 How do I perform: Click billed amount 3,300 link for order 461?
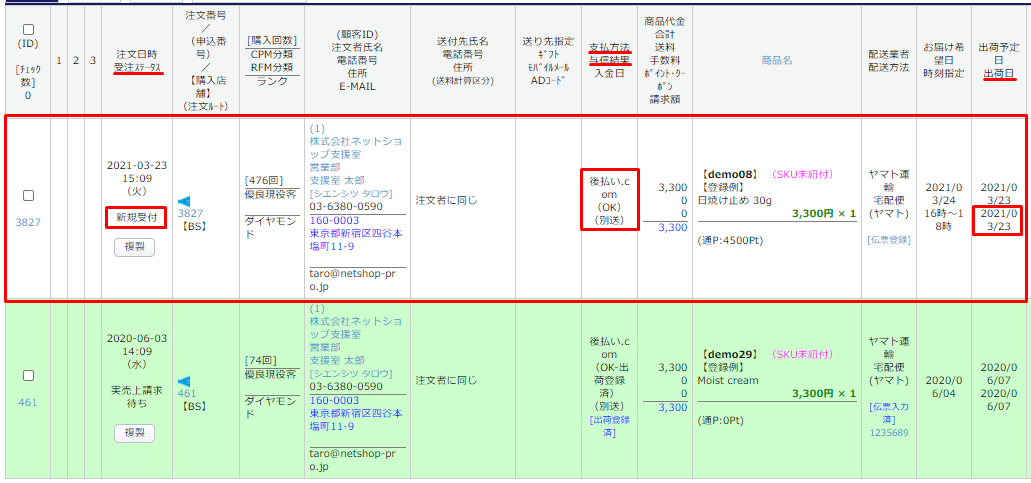click(x=673, y=407)
